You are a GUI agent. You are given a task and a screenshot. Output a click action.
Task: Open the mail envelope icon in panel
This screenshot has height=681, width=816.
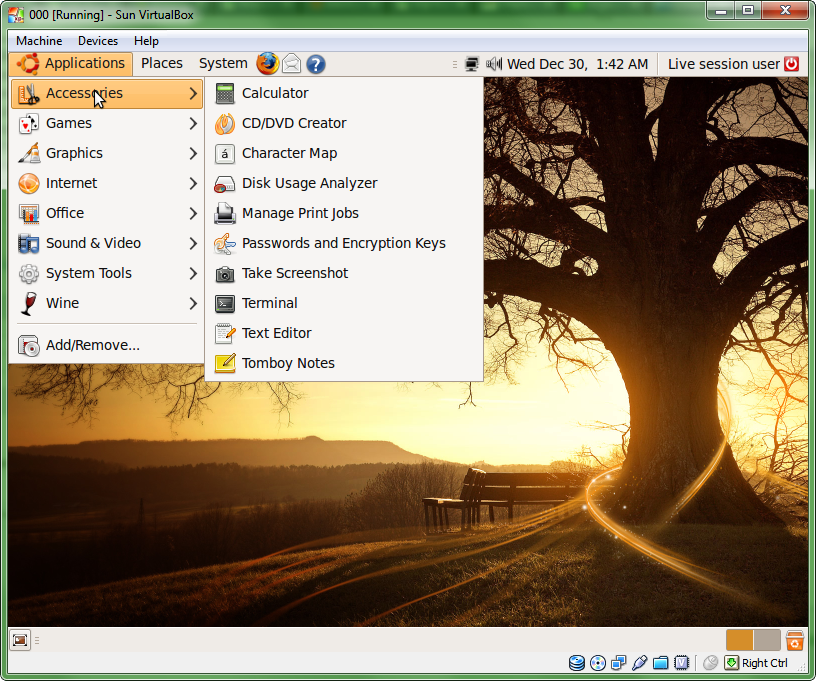pos(291,64)
